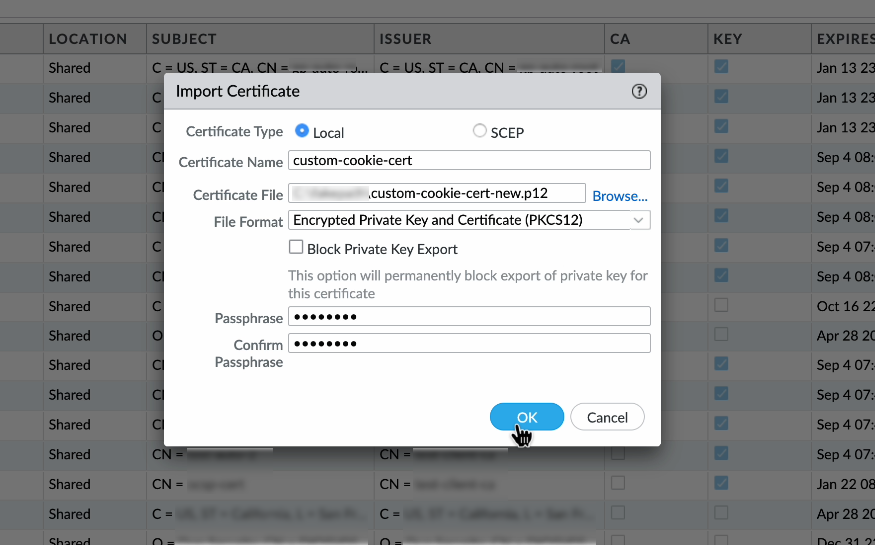Sort by the LOCATION column header

point(88,39)
